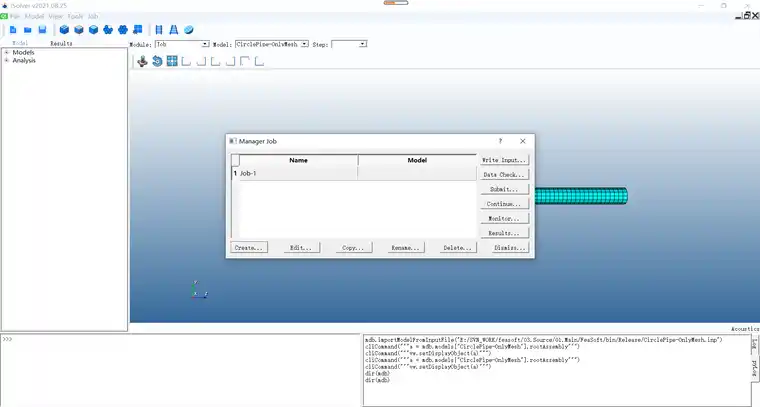Open the File menu

pos(15,16)
